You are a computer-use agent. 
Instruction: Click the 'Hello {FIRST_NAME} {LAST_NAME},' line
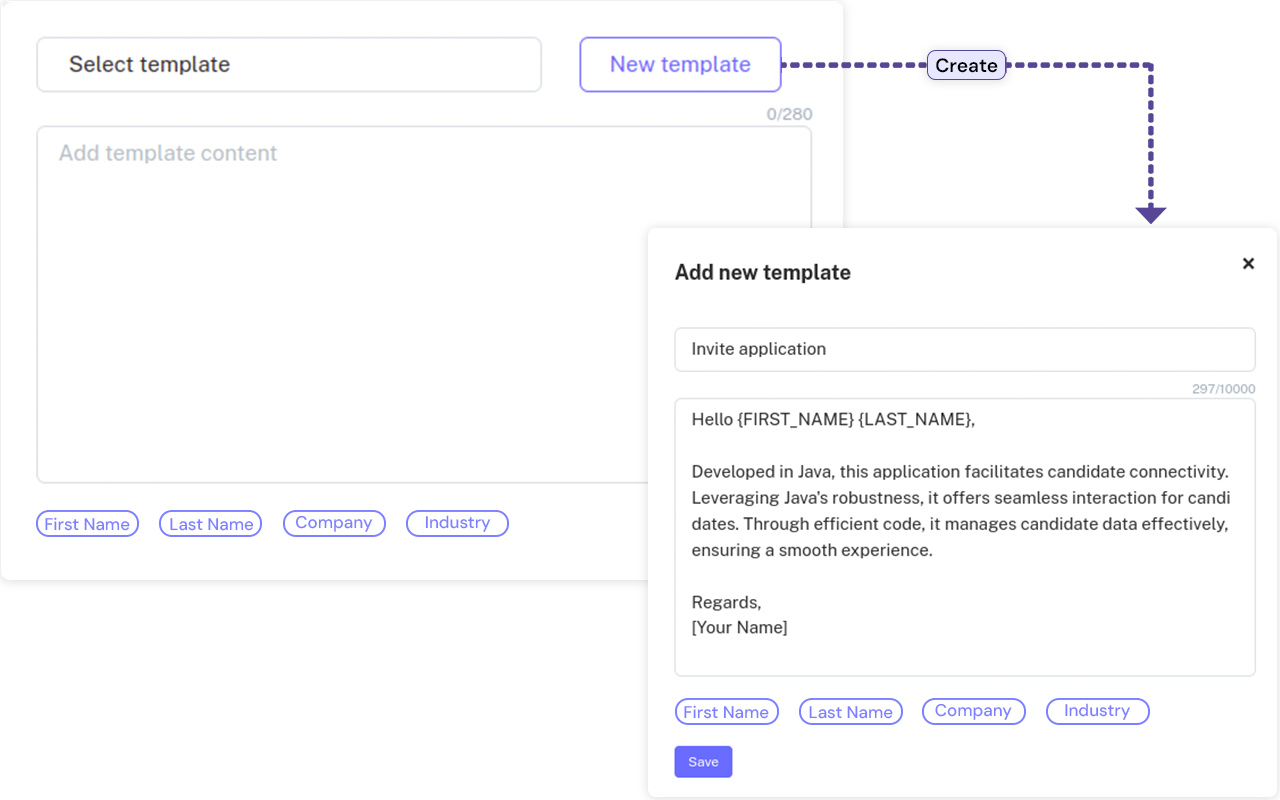point(833,419)
